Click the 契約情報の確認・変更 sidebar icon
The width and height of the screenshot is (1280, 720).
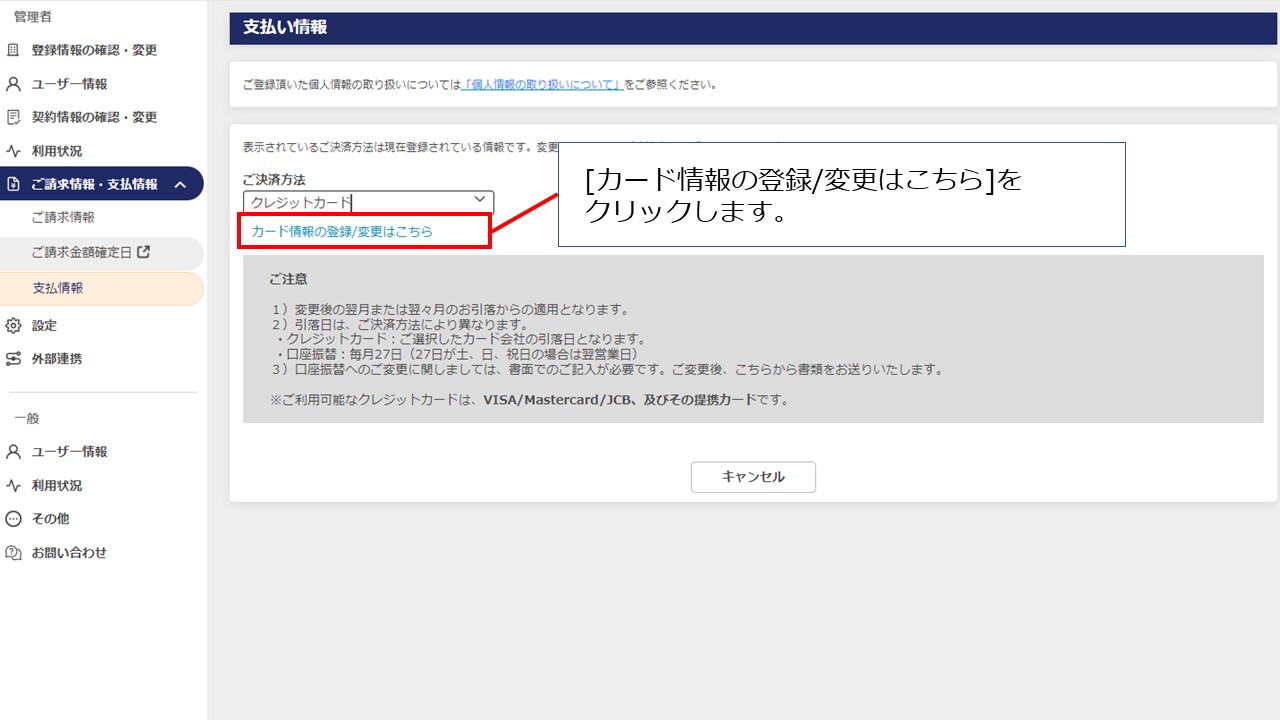pyautogui.click(x=16, y=117)
